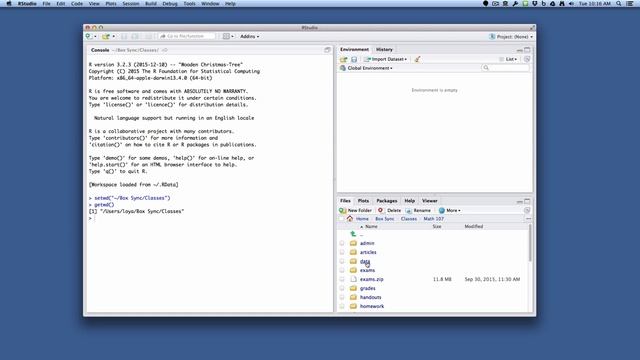Click the Home house icon in breadcrumb

[x=350, y=218]
